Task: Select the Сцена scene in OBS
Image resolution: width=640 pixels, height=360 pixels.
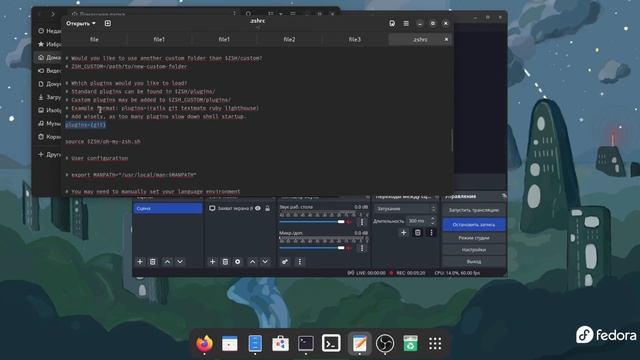Action: (x=168, y=208)
